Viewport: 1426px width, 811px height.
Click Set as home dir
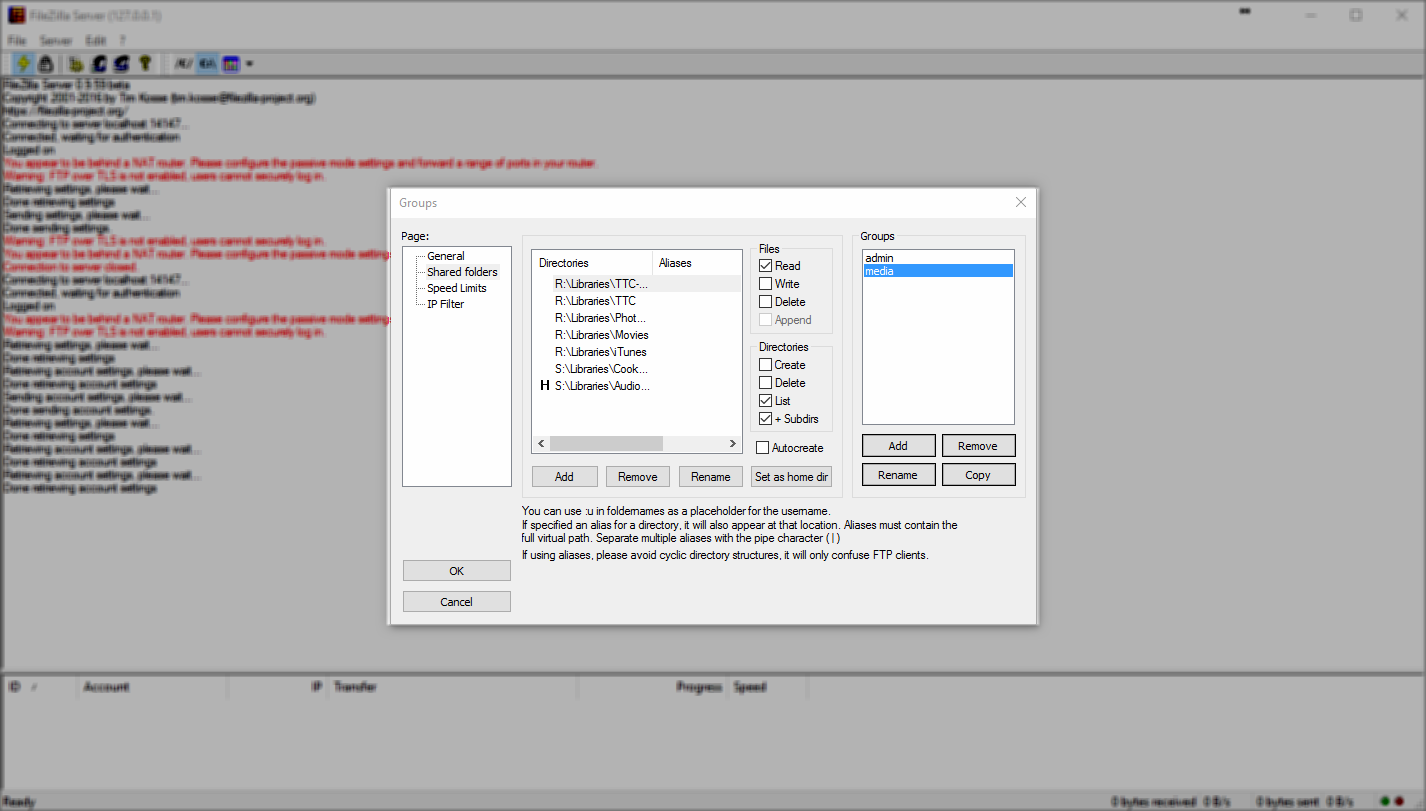click(792, 477)
